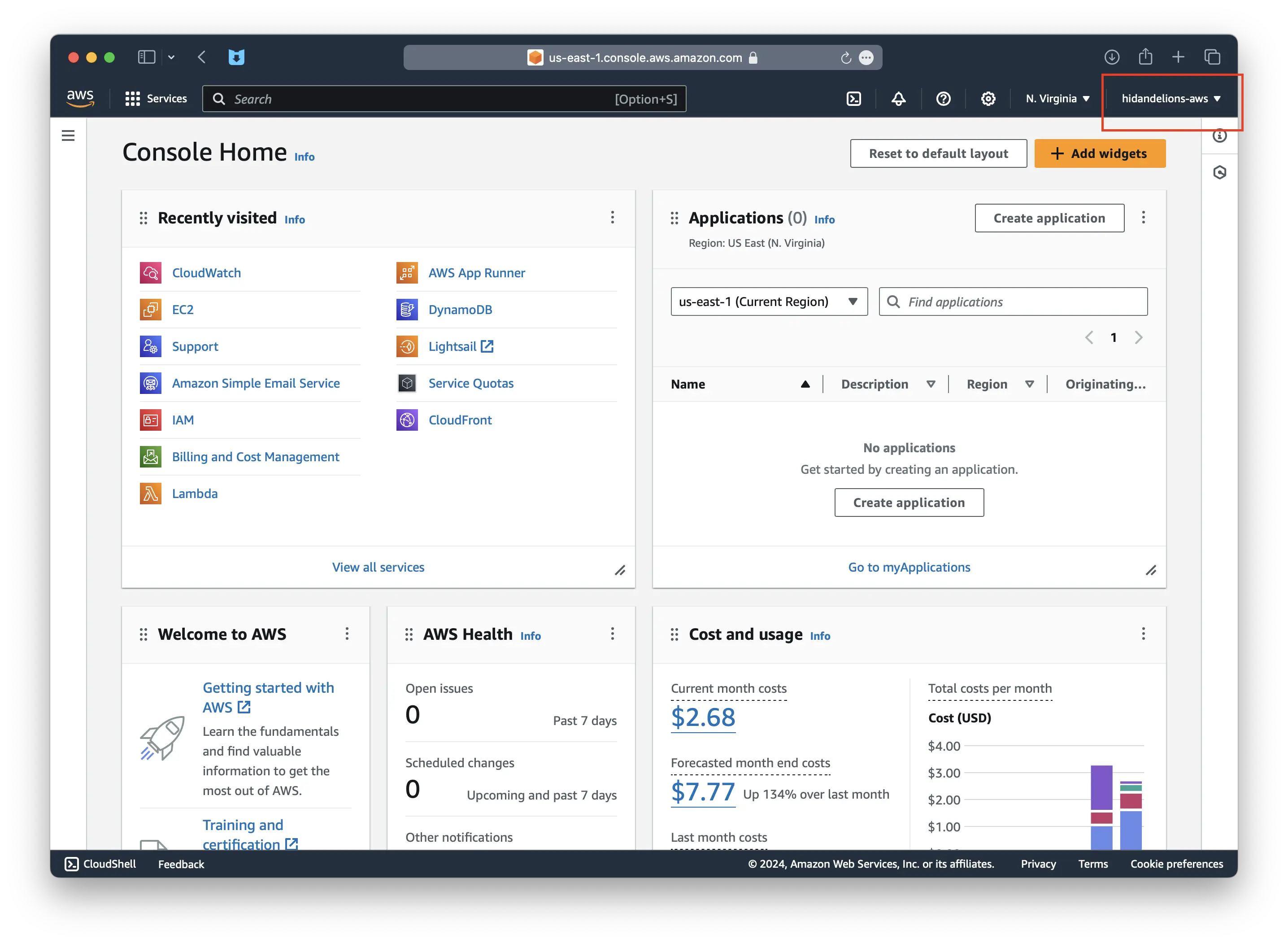Open the Lightsail service icon
The image size is (1288, 944).
[407, 346]
